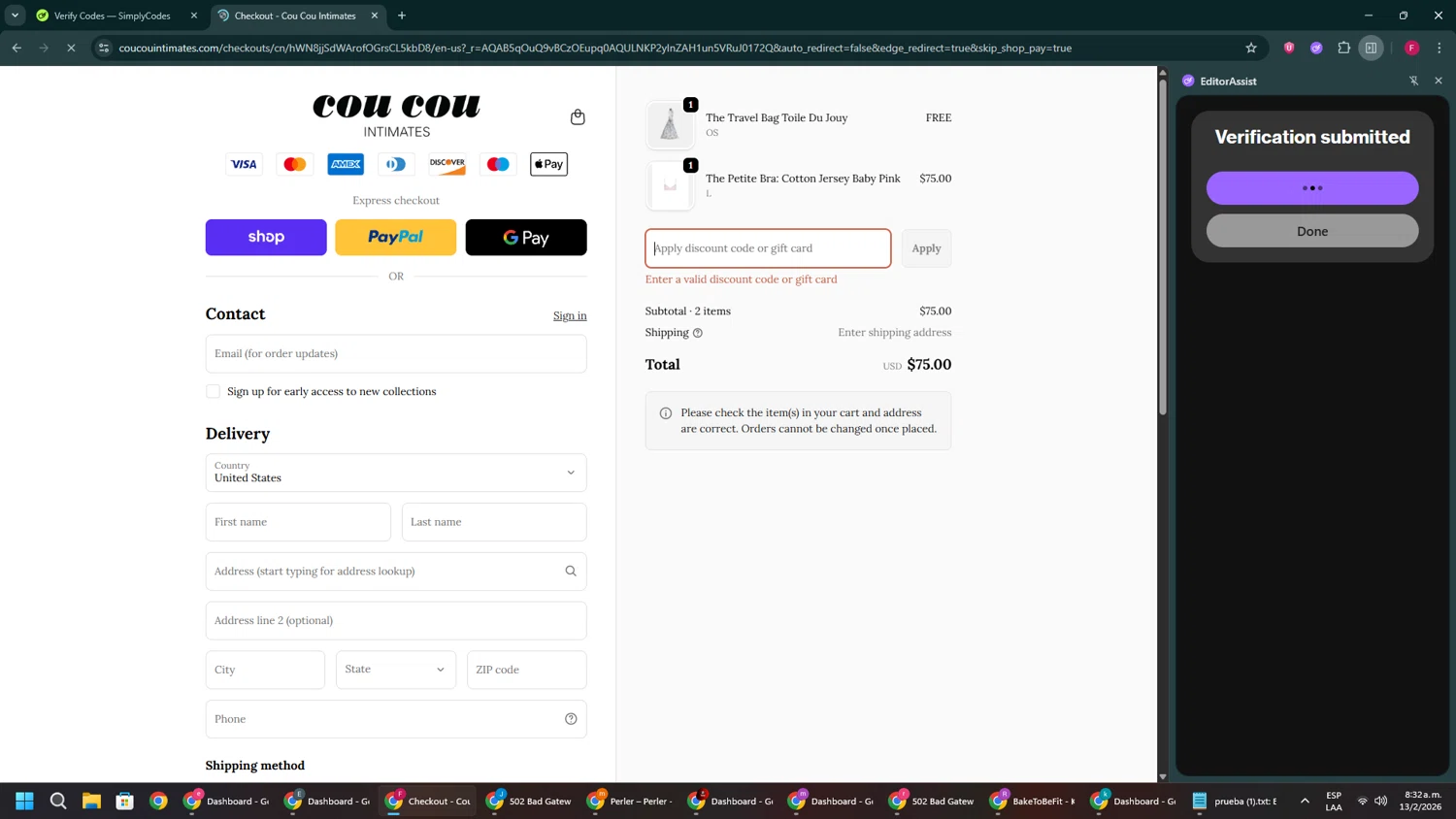Screen dimensions: 1456x819
Task: Click the browser address bar URL
Action: point(595,48)
